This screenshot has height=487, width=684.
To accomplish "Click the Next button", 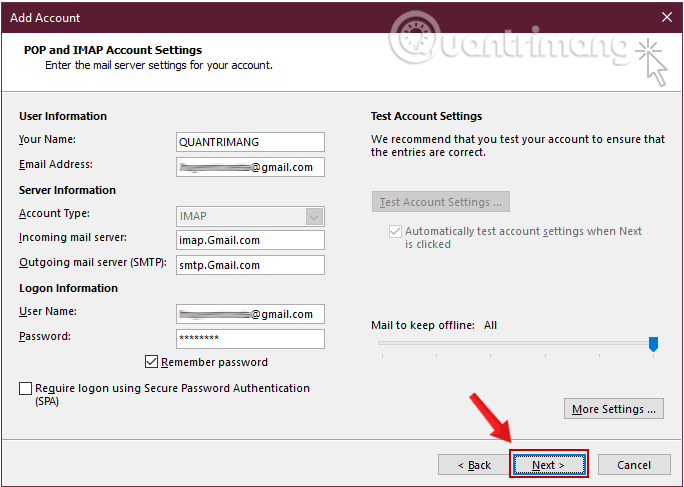I will point(549,465).
